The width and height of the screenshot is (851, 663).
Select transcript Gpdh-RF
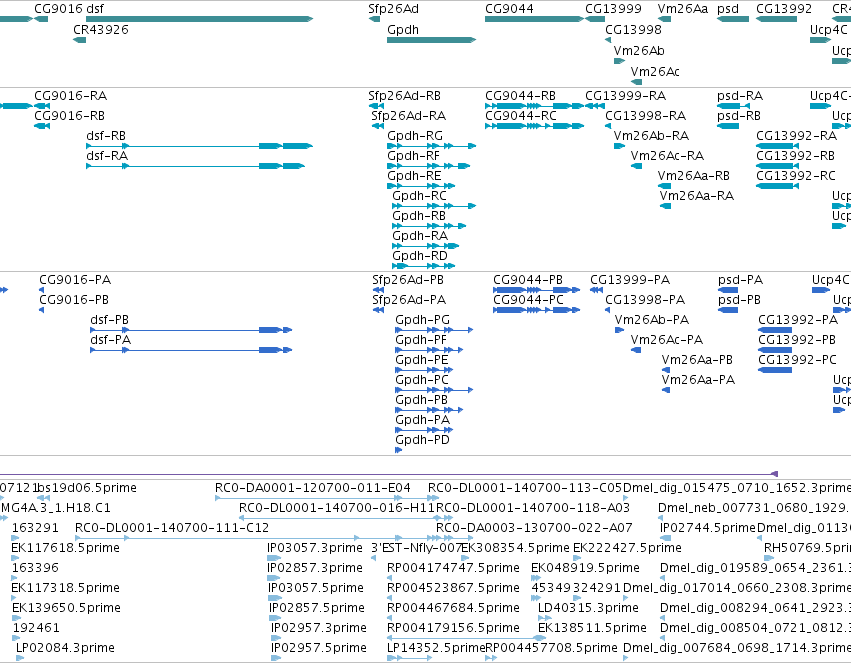pos(428,166)
